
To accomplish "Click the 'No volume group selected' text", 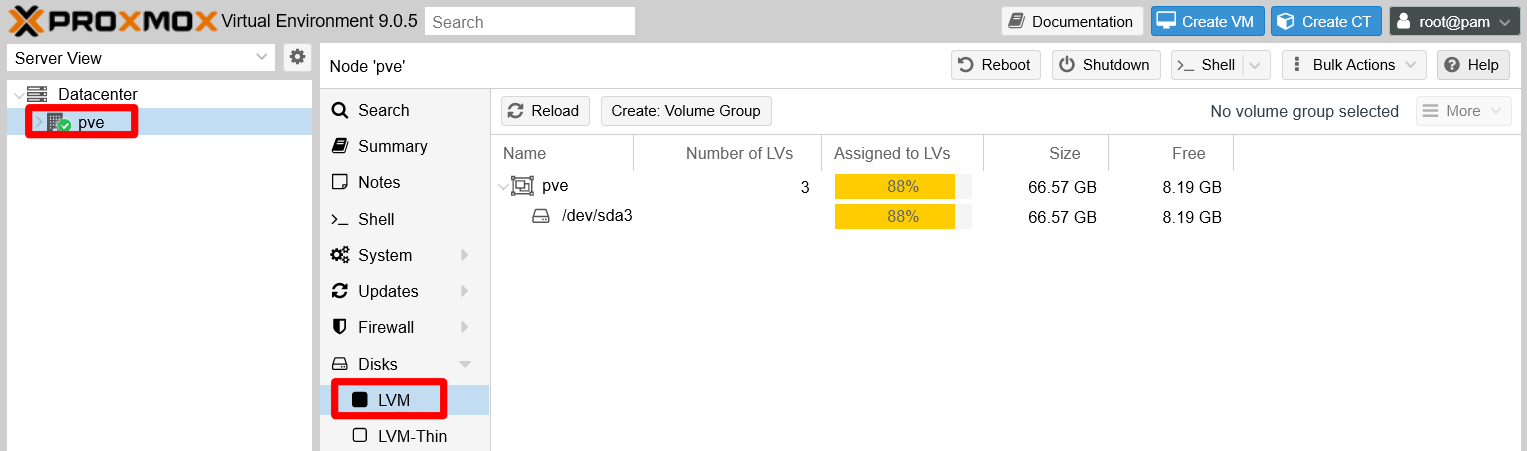I will 1304,111.
